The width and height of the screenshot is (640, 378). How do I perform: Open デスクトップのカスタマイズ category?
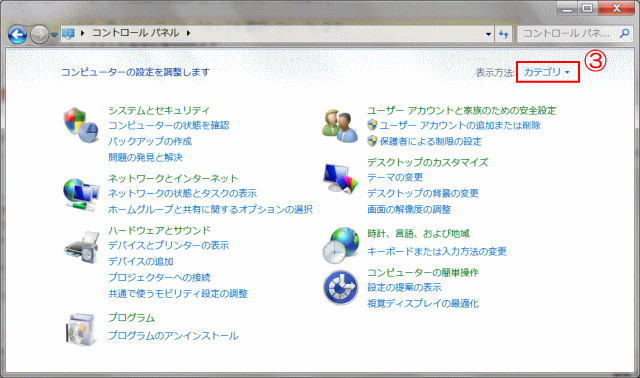427,162
